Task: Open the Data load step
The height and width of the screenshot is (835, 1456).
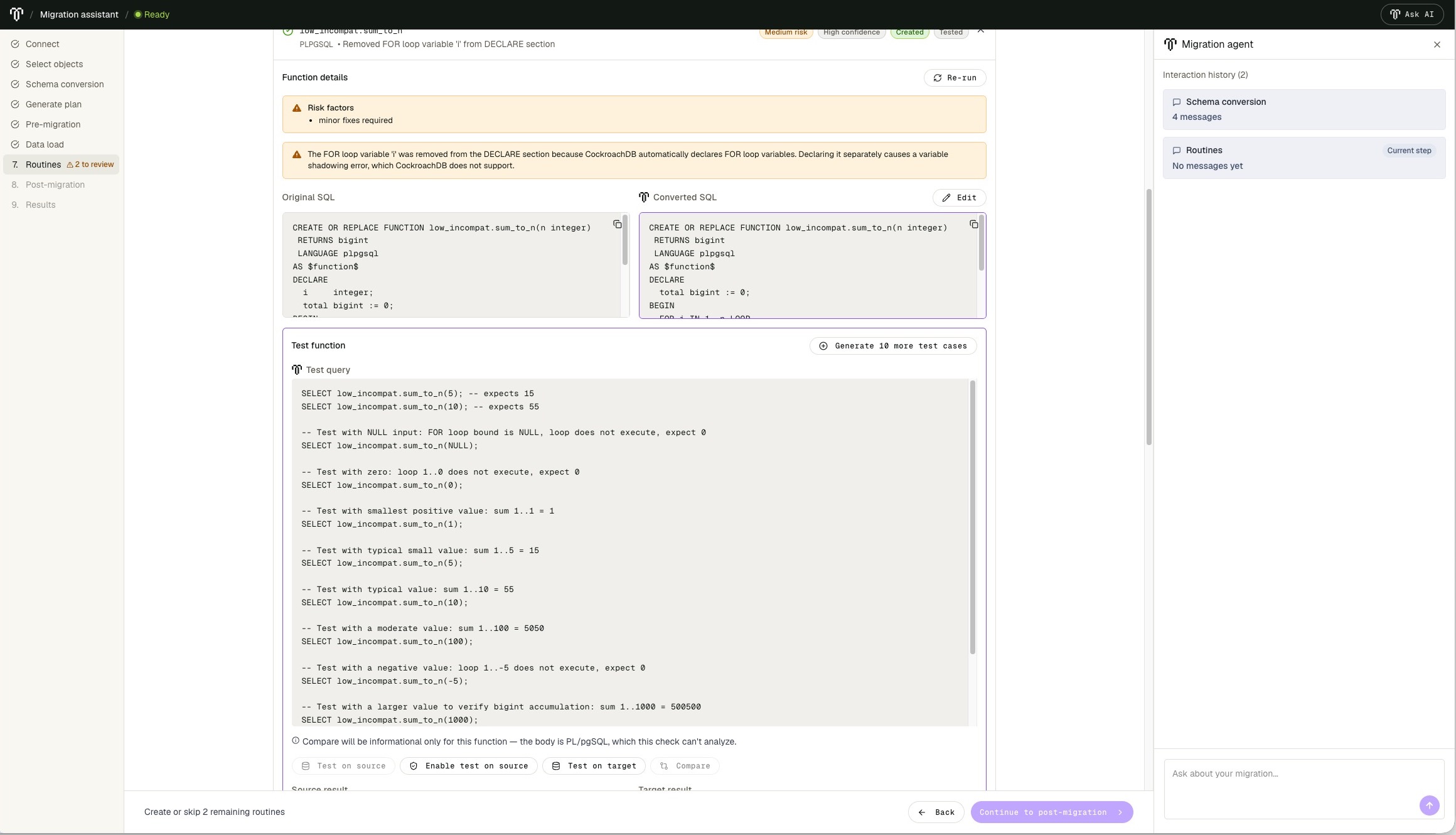Action: point(45,144)
